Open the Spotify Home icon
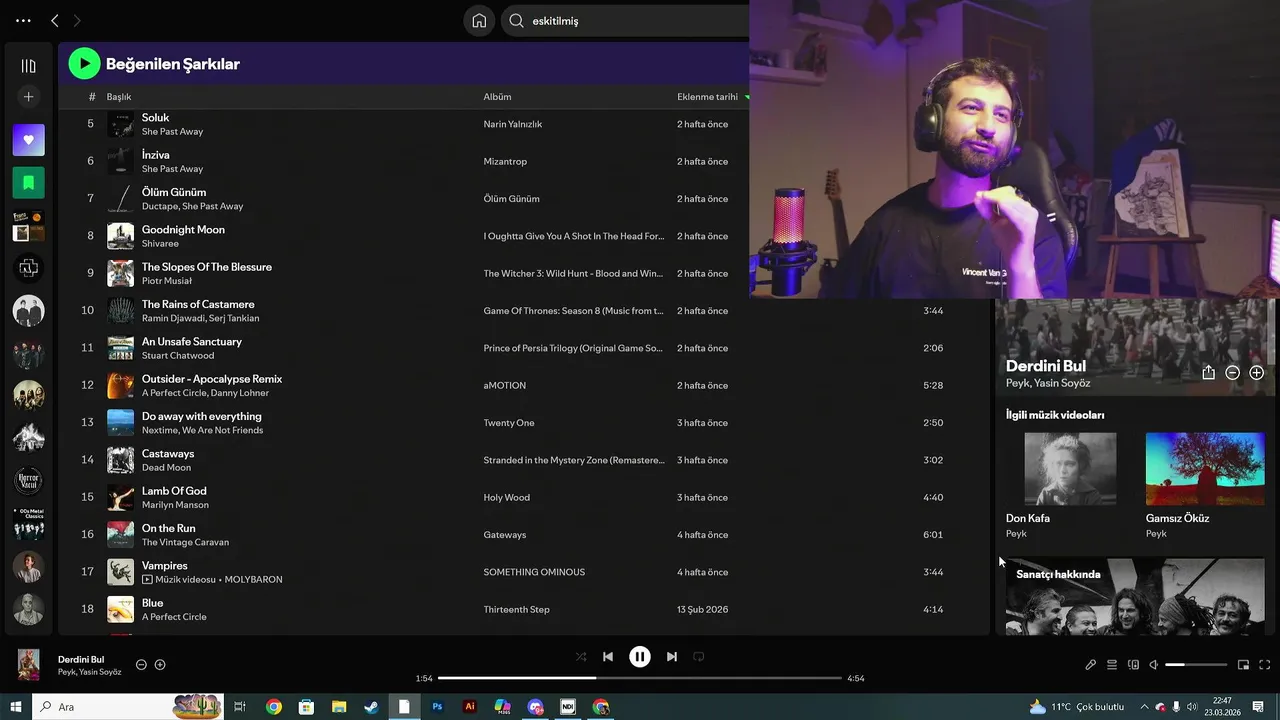 pyautogui.click(x=479, y=21)
